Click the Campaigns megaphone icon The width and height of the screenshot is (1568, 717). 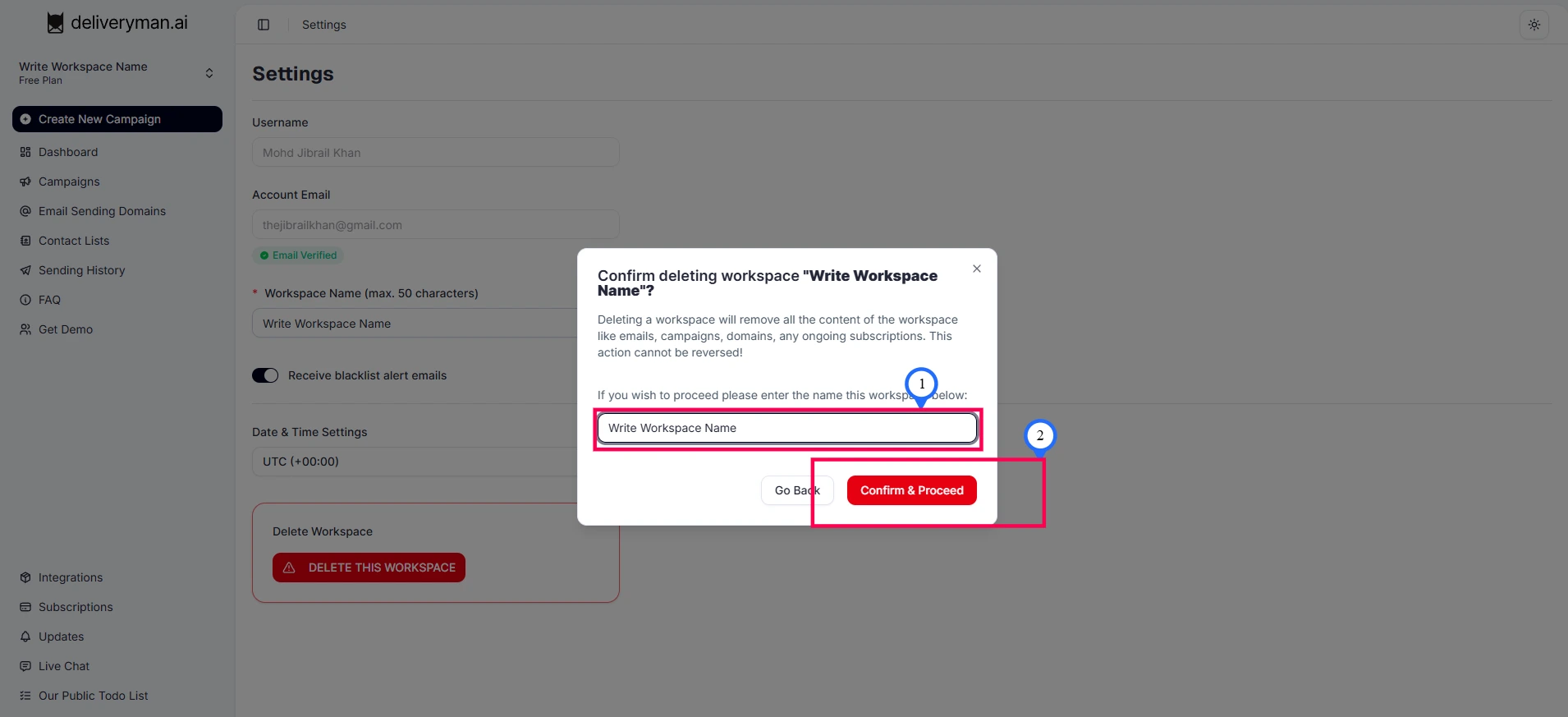pyautogui.click(x=25, y=182)
